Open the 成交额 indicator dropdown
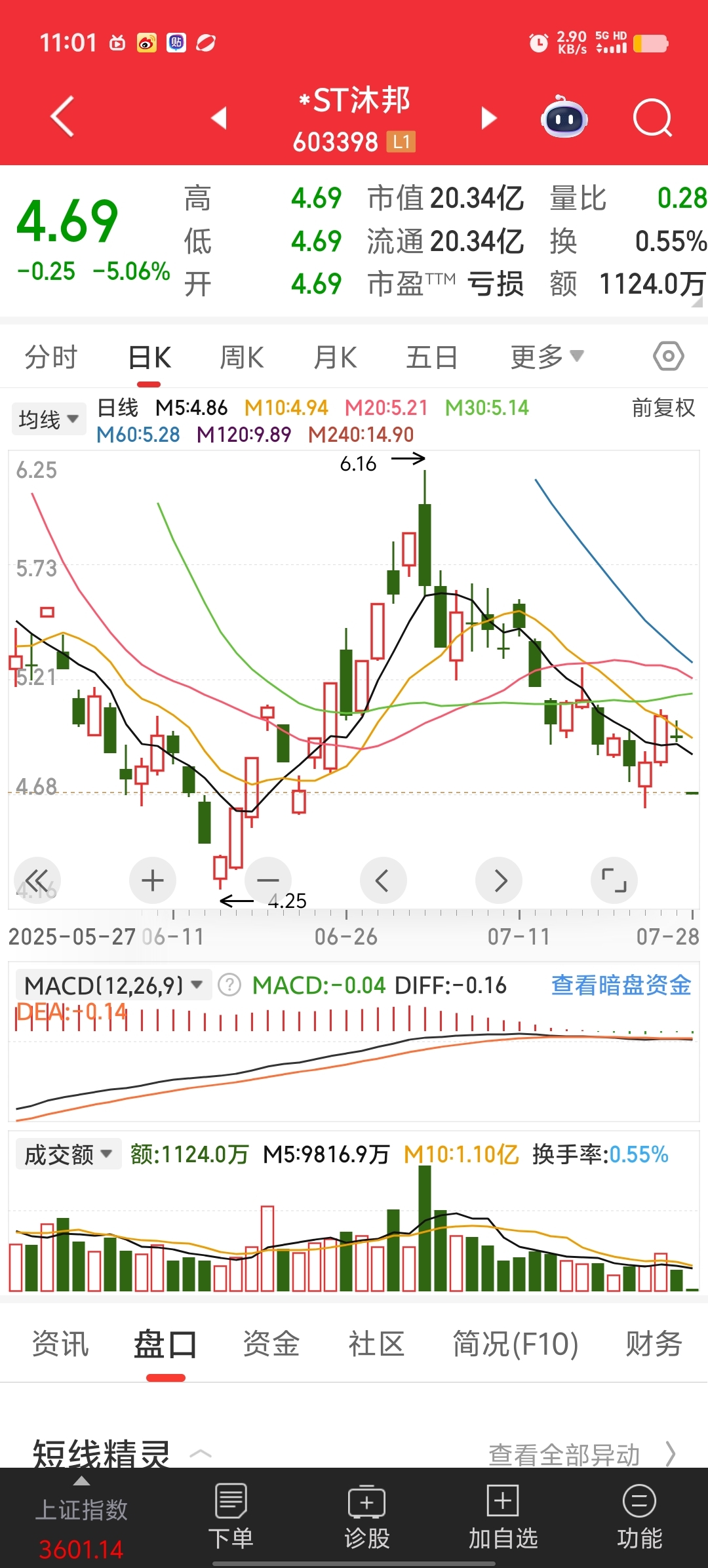 pos(69,1154)
